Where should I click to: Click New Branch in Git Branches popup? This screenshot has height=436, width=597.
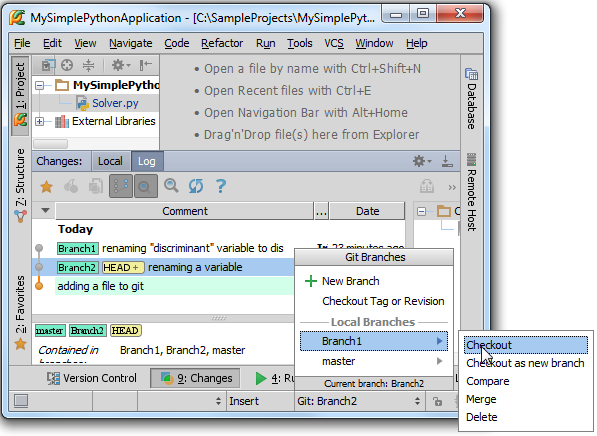tap(351, 281)
